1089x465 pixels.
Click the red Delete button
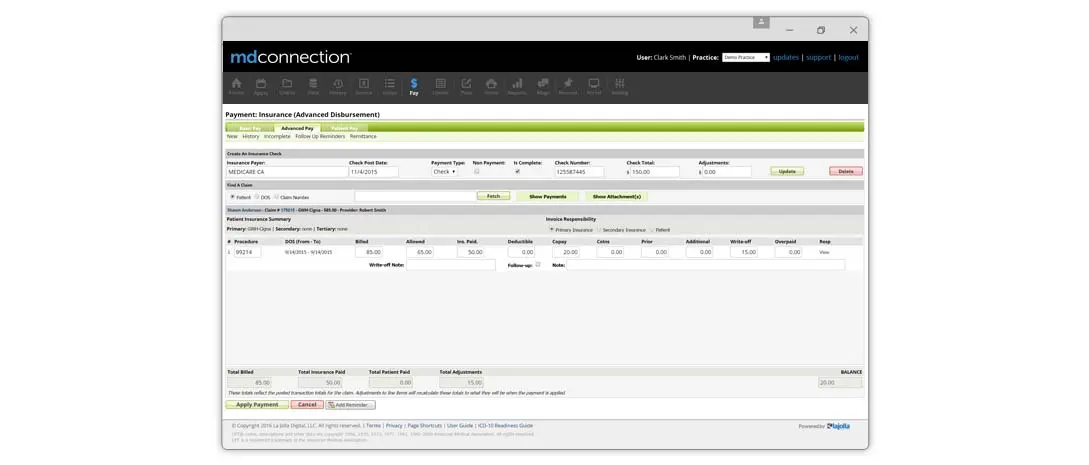(846, 171)
